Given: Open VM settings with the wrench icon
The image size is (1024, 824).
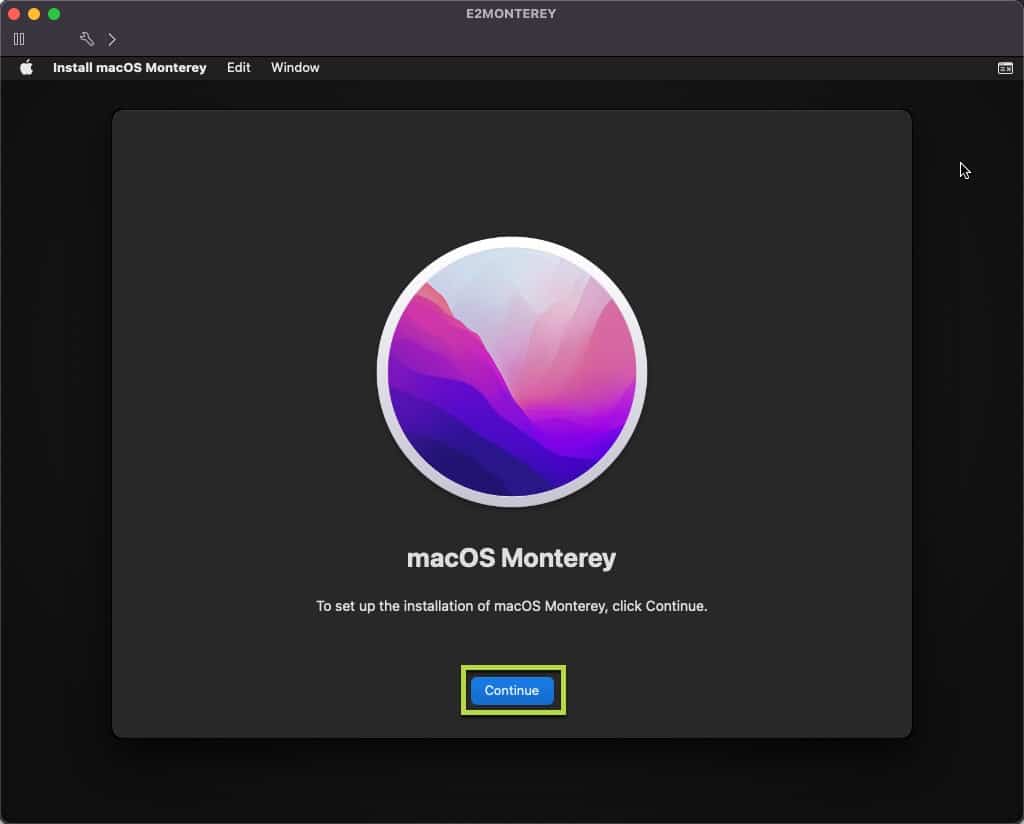Looking at the screenshot, I should [x=87, y=39].
